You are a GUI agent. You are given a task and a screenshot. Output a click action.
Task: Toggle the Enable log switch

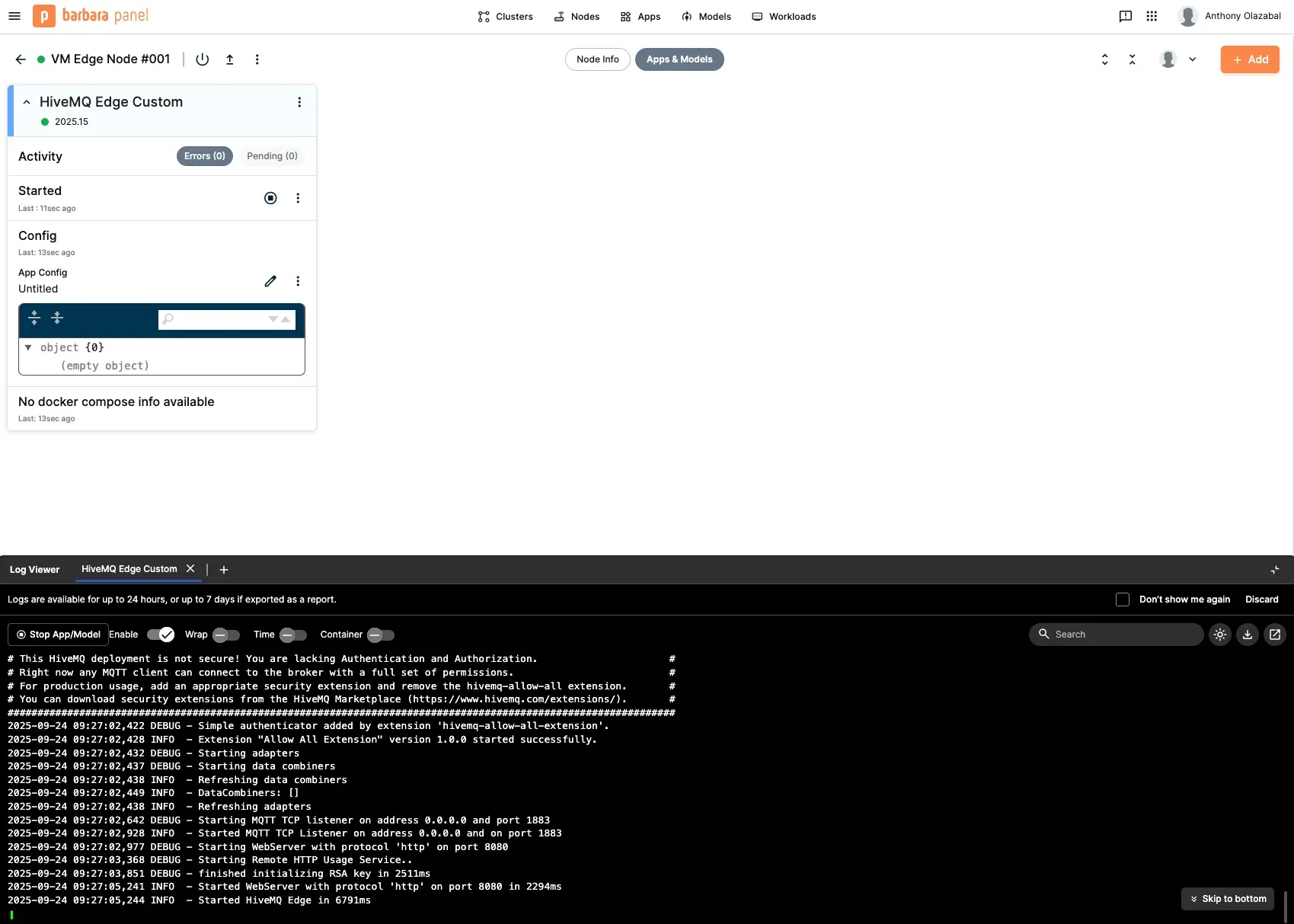tap(161, 635)
